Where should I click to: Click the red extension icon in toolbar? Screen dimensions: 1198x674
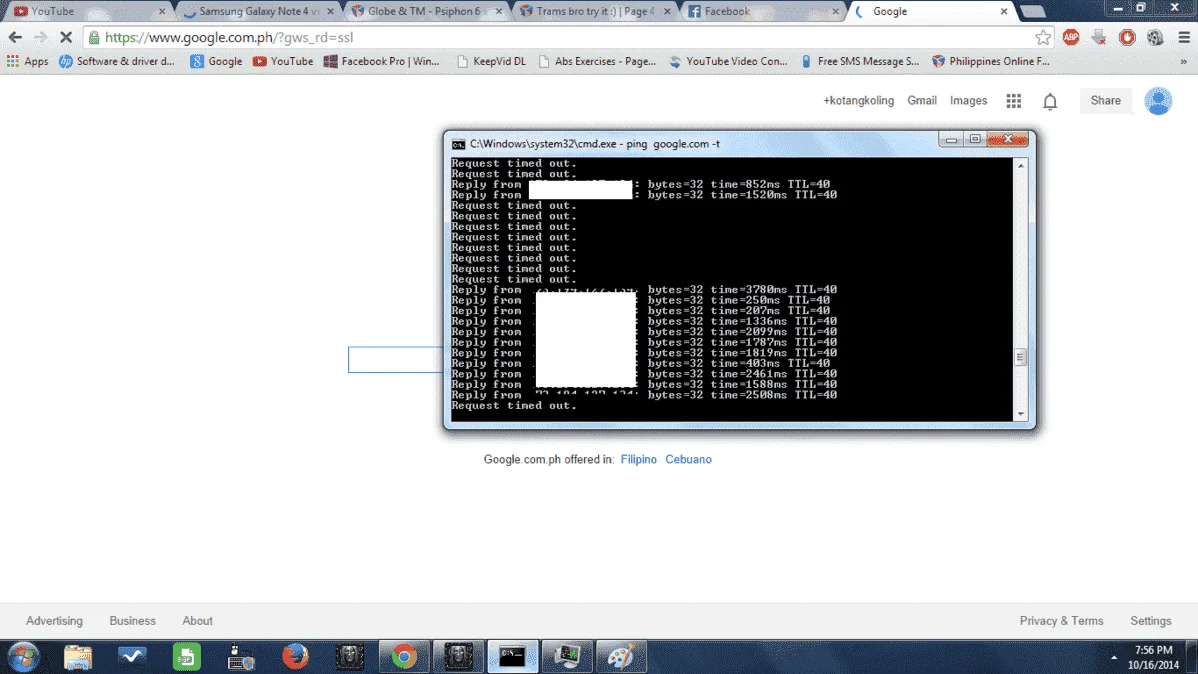(x=1127, y=37)
